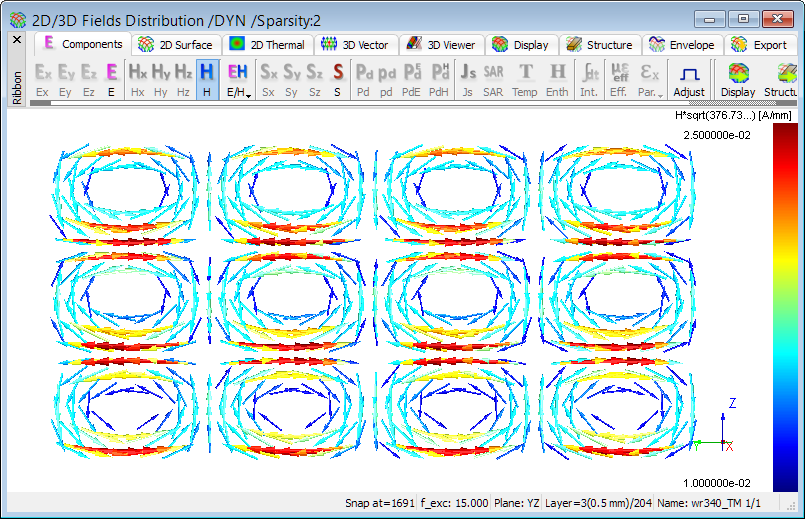Click the color scale bar
The width and height of the screenshot is (805, 519).
click(x=787, y=298)
